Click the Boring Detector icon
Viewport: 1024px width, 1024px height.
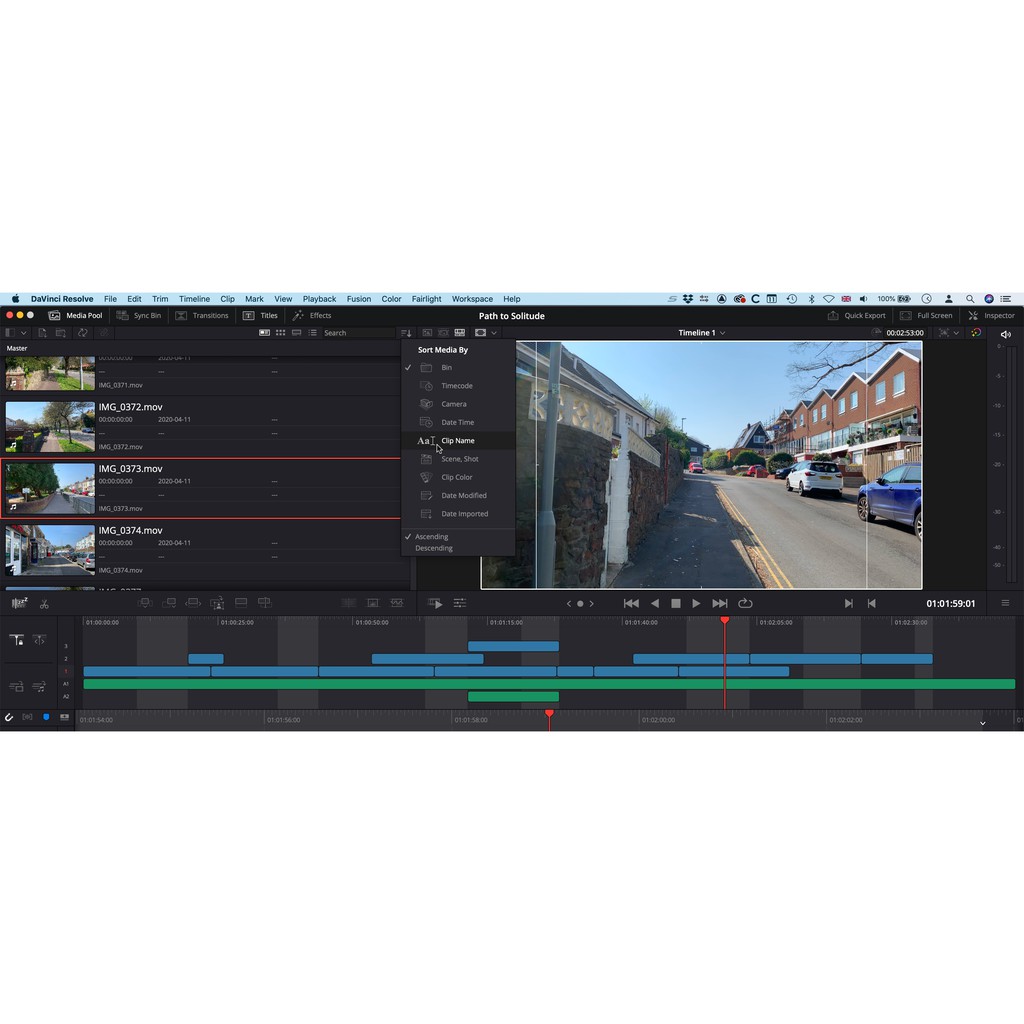(19, 603)
